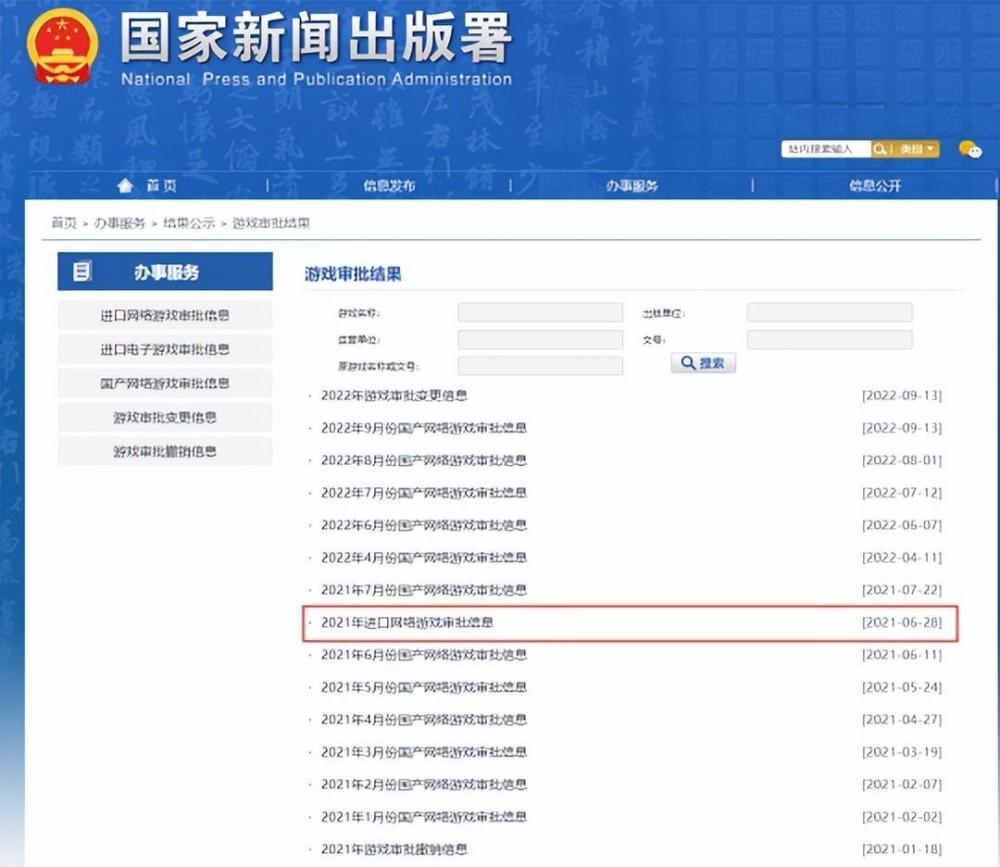Click the national emblem logo
The width and height of the screenshot is (1000, 867).
62,47
